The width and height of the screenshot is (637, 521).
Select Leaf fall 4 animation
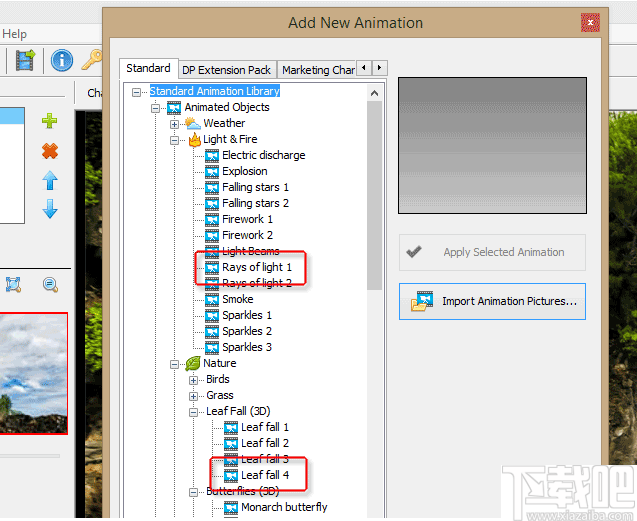pyautogui.click(x=265, y=475)
